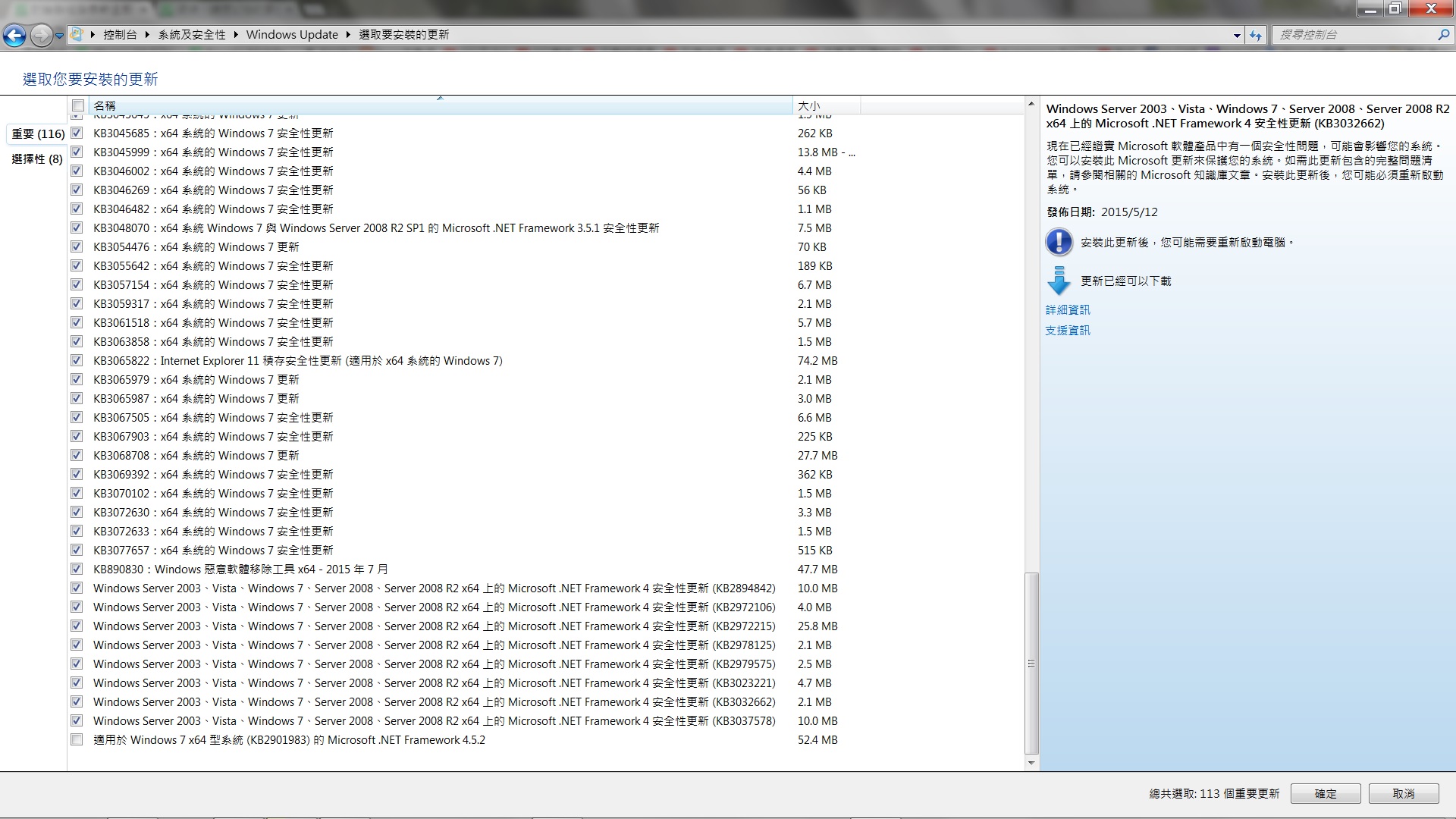Go to Windows Update breadcrumb
This screenshot has height=819, width=1456.
pos(292,35)
